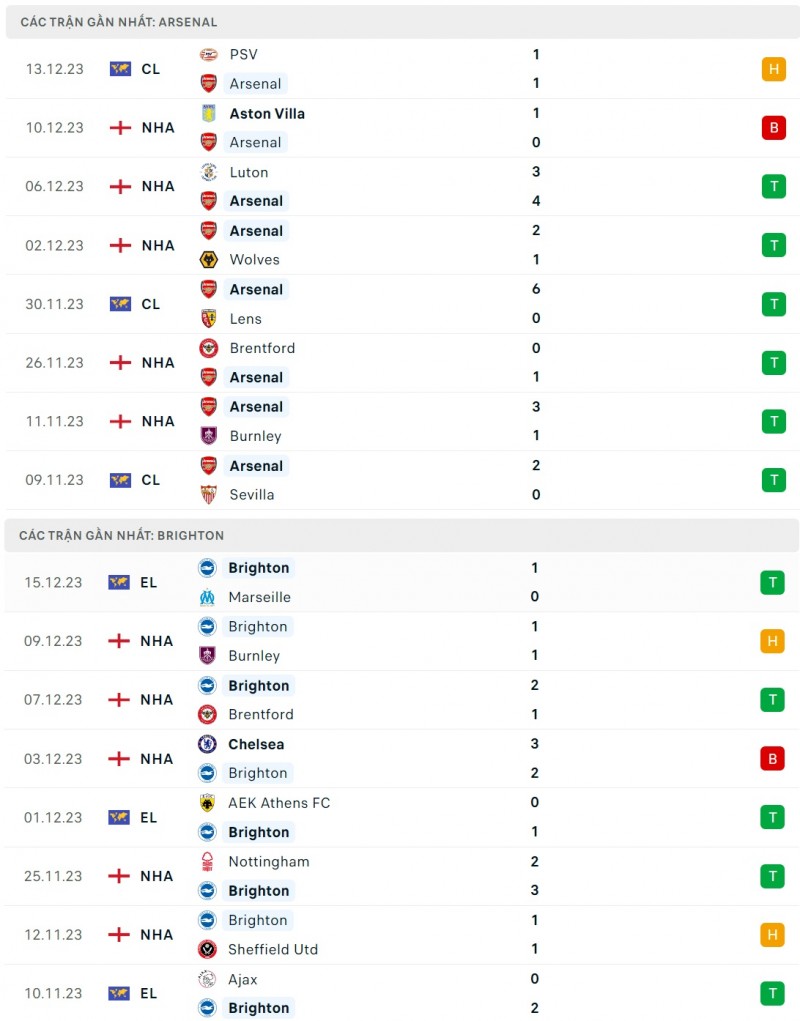The height and width of the screenshot is (1021, 800).
Task: Select the Marseille team crest
Action: coord(207,597)
